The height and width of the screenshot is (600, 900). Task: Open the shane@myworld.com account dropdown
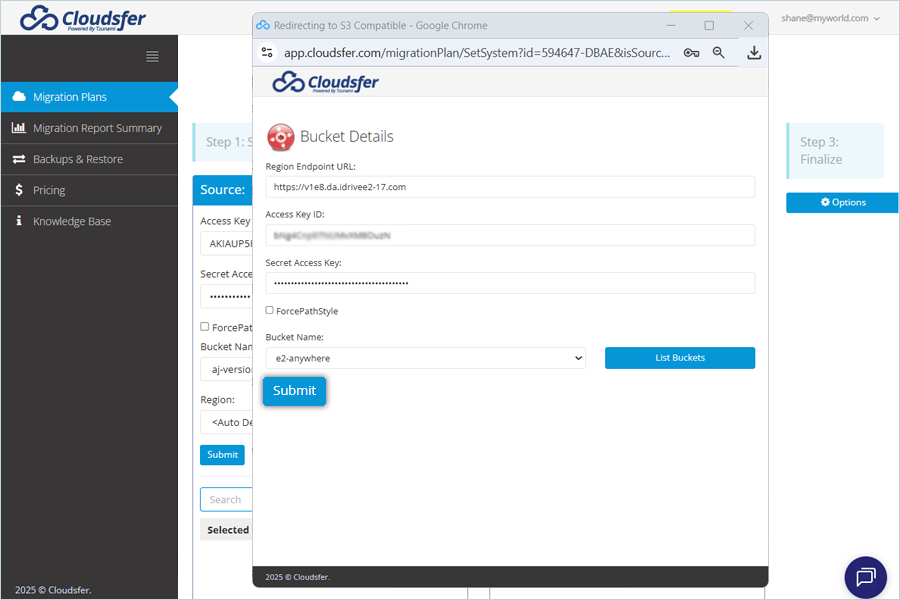(830, 18)
